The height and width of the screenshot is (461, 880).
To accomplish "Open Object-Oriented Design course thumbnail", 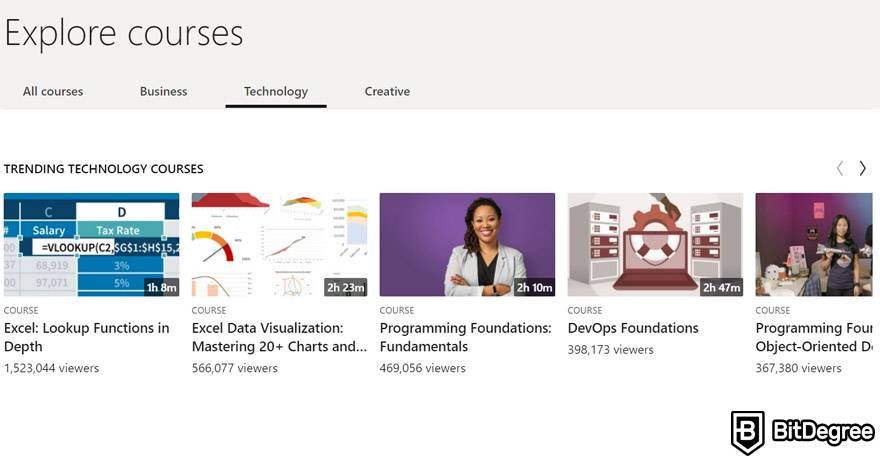I will 814,244.
